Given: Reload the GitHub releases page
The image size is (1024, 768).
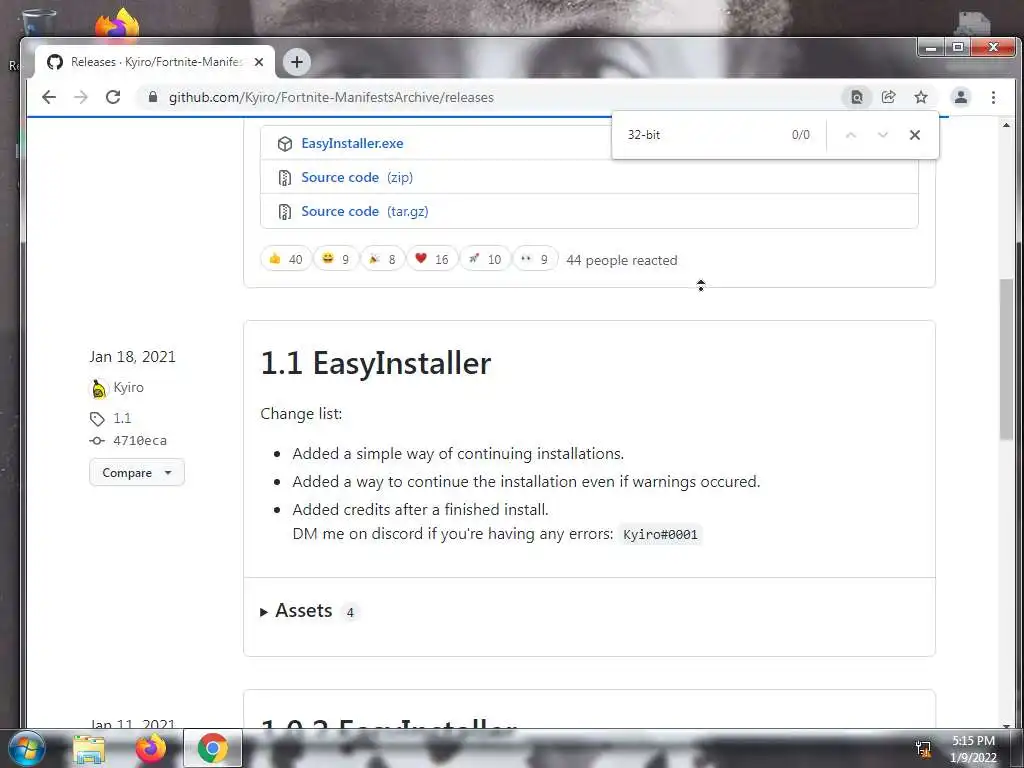Looking at the screenshot, I should pos(113,97).
